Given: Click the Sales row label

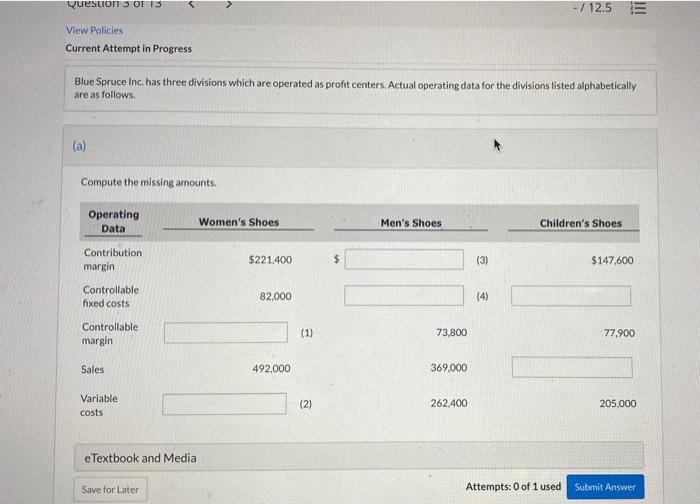Looking at the screenshot, I should tap(92, 370).
